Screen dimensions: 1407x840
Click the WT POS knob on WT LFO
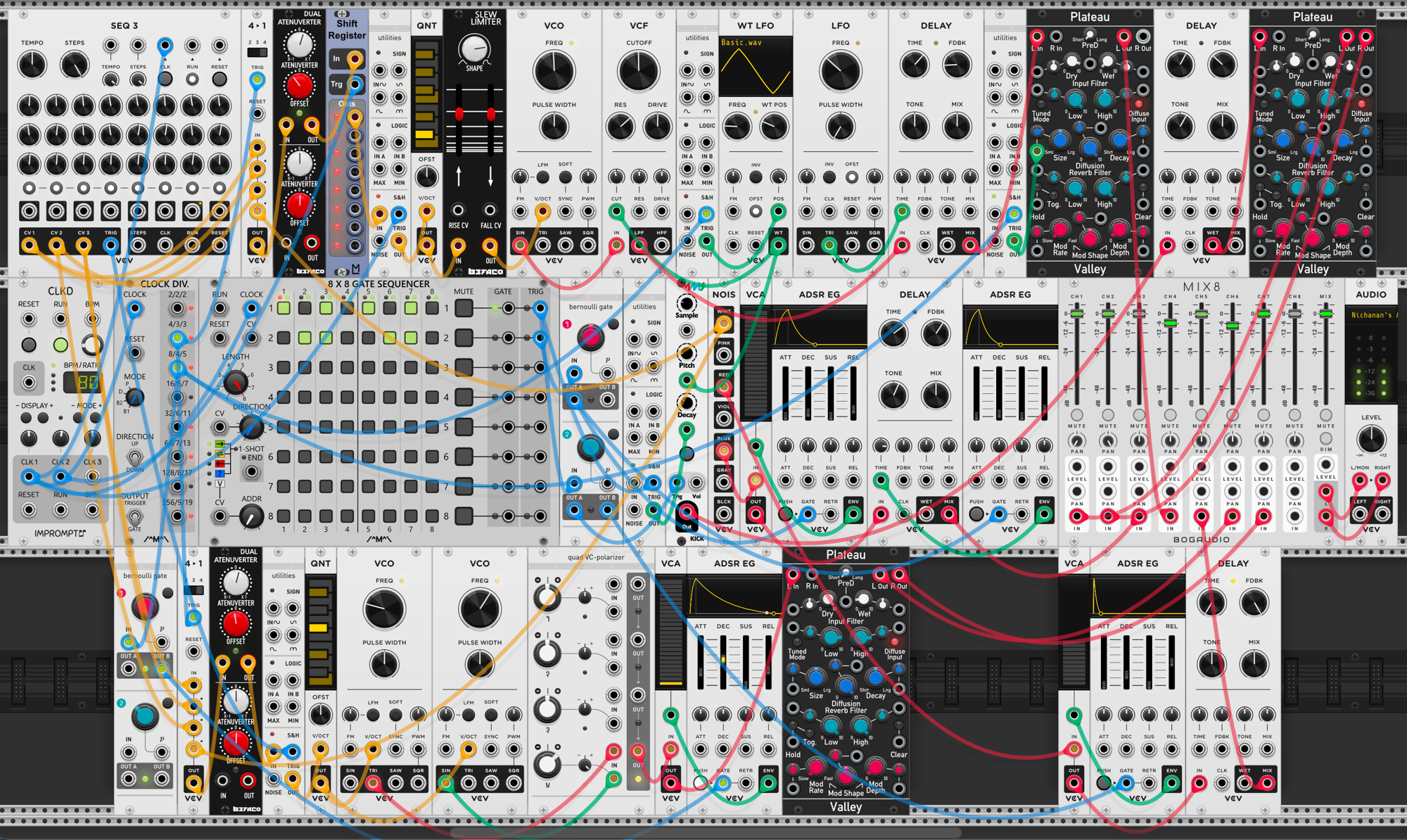point(774,127)
